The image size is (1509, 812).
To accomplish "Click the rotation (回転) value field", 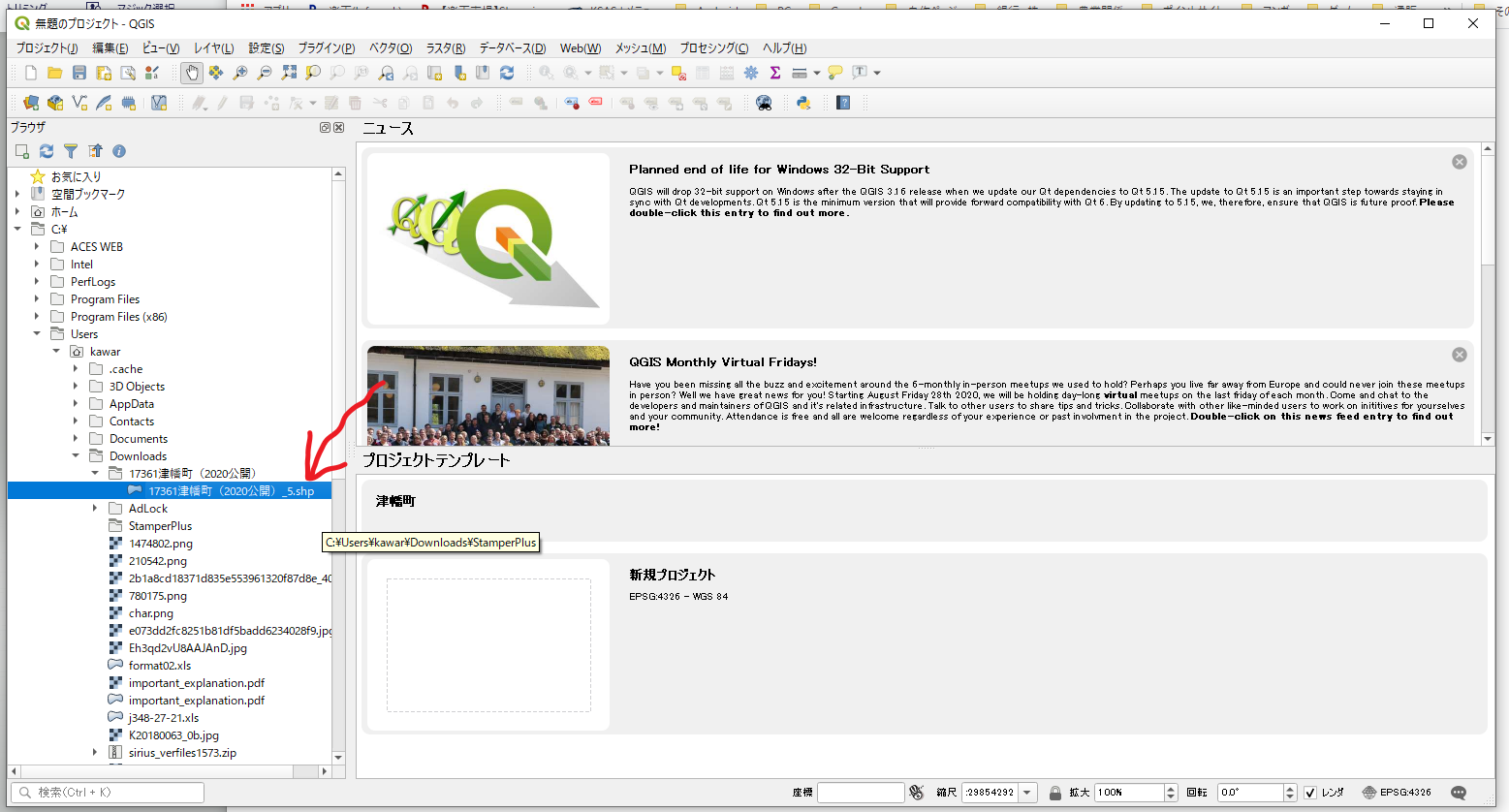I will (1250, 793).
